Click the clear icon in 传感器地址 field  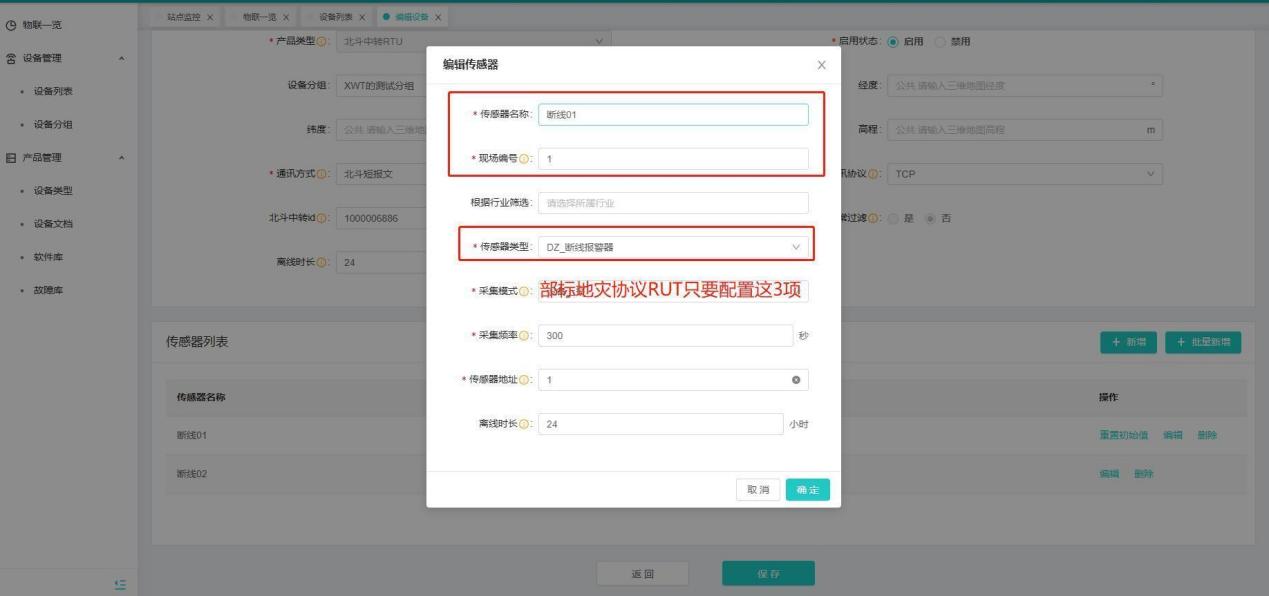[x=795, y=380]
